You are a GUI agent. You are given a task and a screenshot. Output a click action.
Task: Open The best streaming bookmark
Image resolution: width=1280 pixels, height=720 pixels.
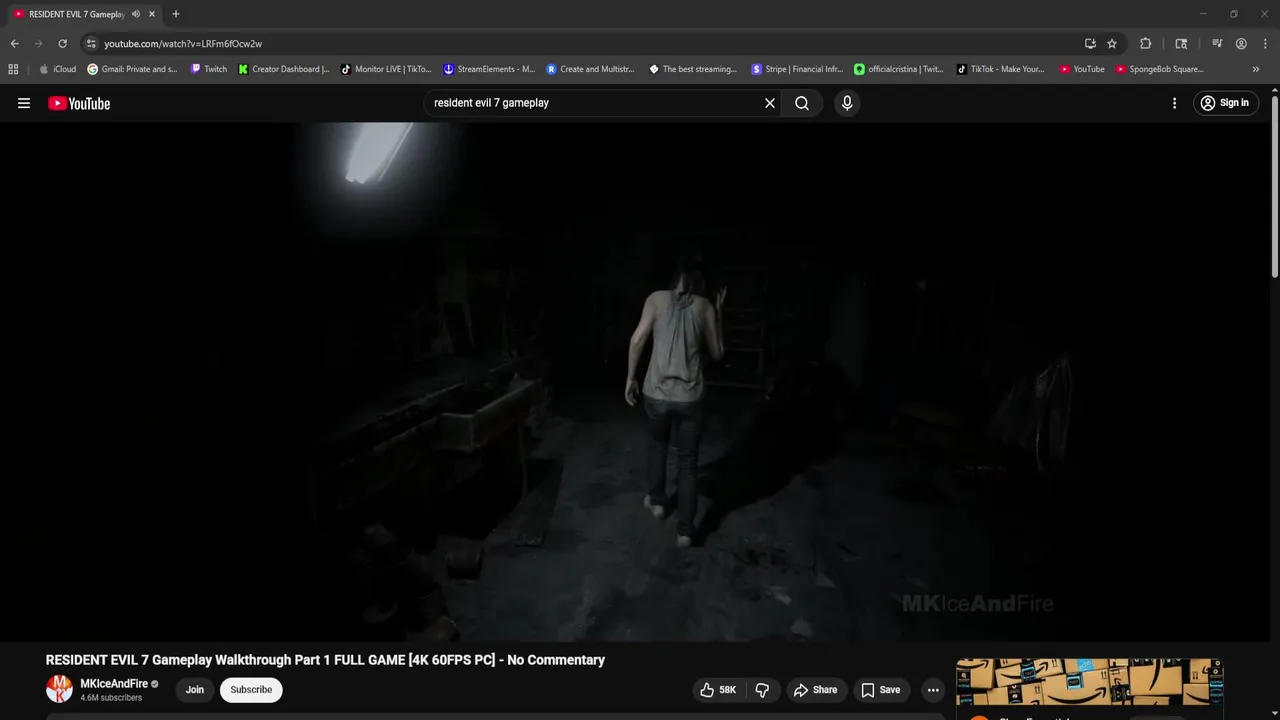tap(693, 69)
